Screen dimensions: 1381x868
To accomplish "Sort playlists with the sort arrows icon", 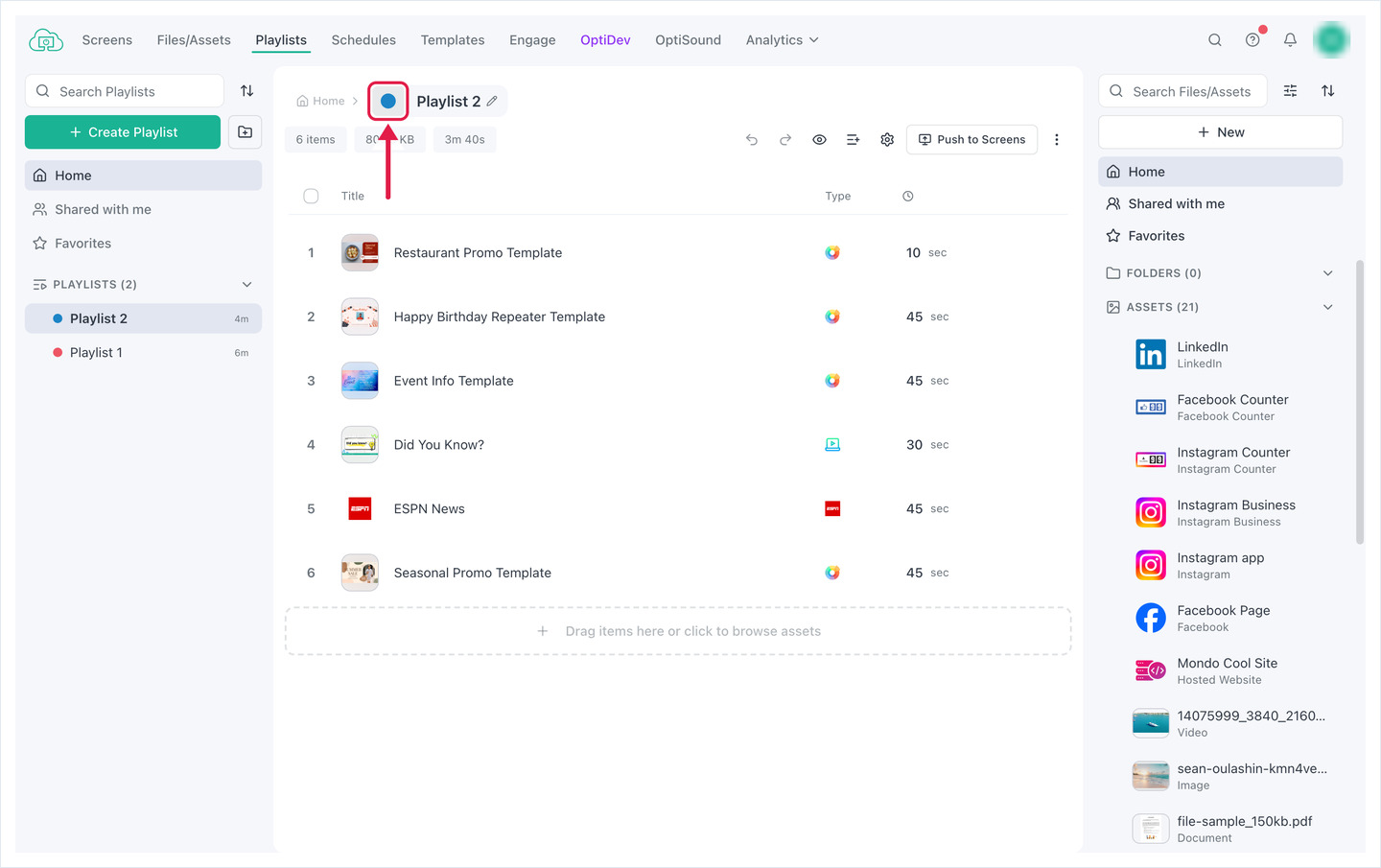I will [x=246, y=91].
